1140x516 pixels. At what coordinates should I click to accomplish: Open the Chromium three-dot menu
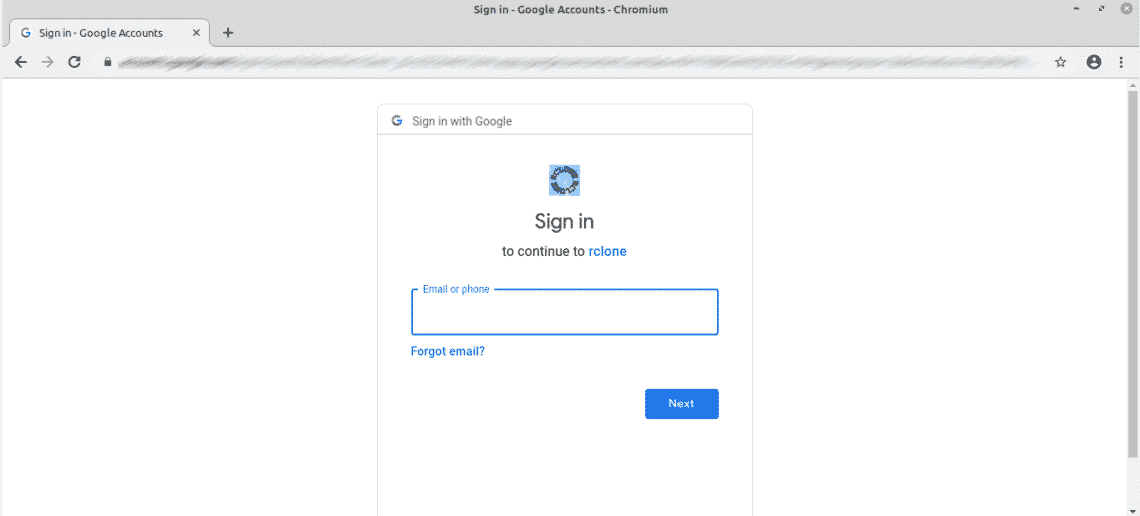tap(1122, 63)
